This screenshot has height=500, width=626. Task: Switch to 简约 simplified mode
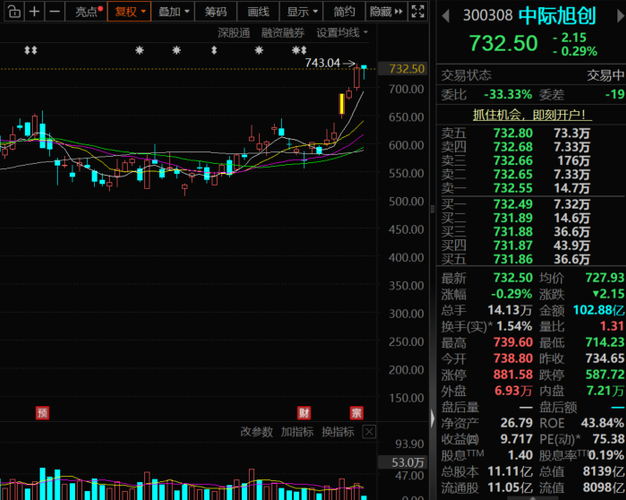pos(344,12)
